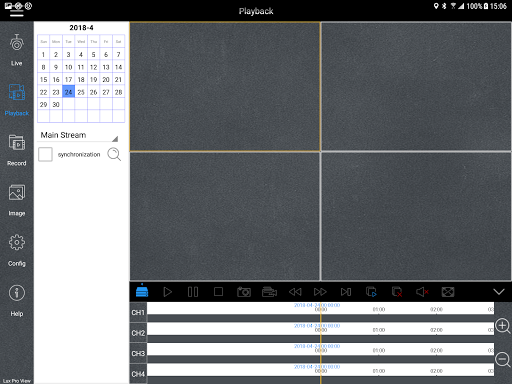Select April 15 on the calendar
512x384 pixels.
click(x=43, y=79)
